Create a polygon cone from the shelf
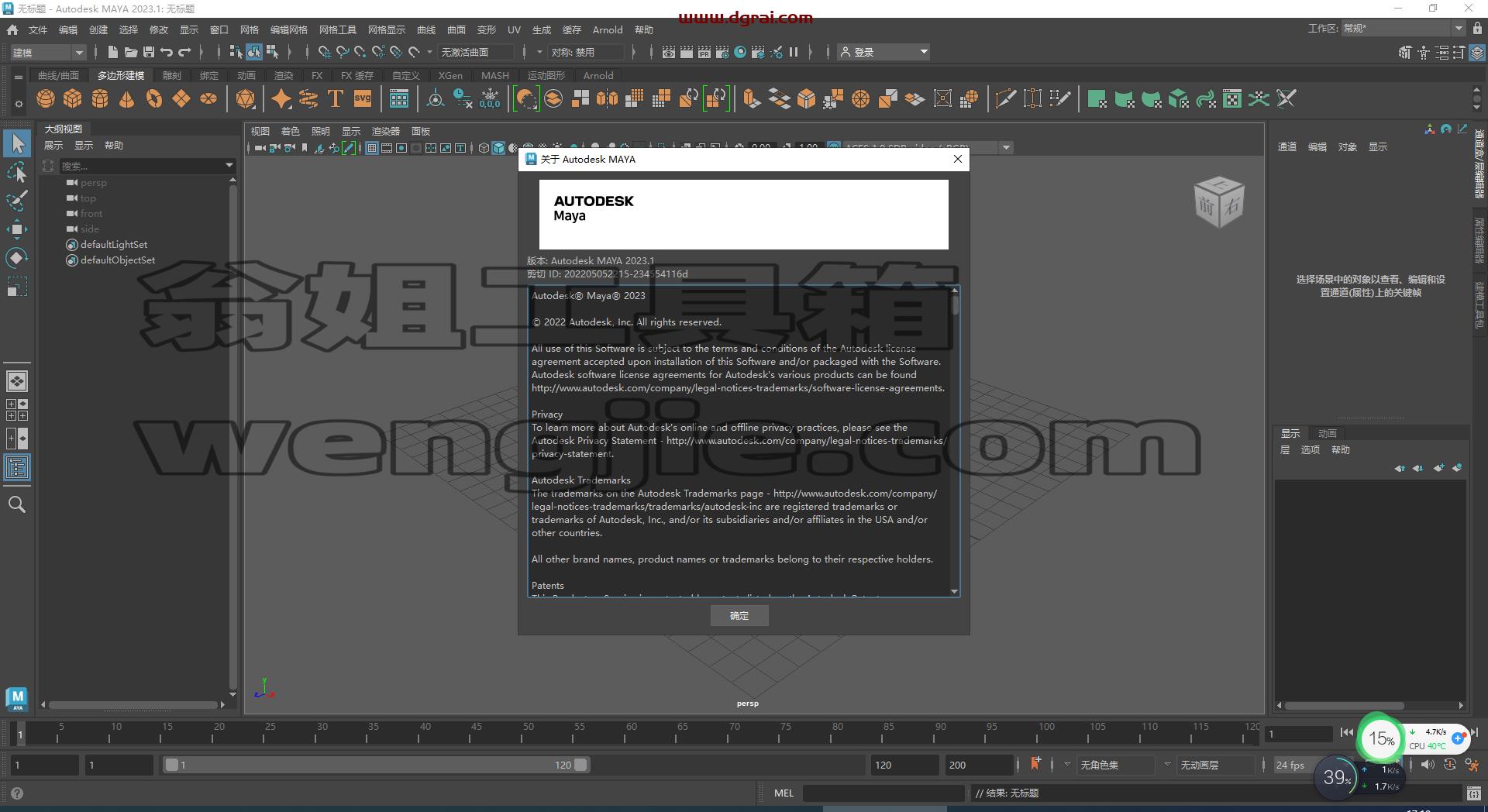The image size is (1488, 812). tap(127, 98)
